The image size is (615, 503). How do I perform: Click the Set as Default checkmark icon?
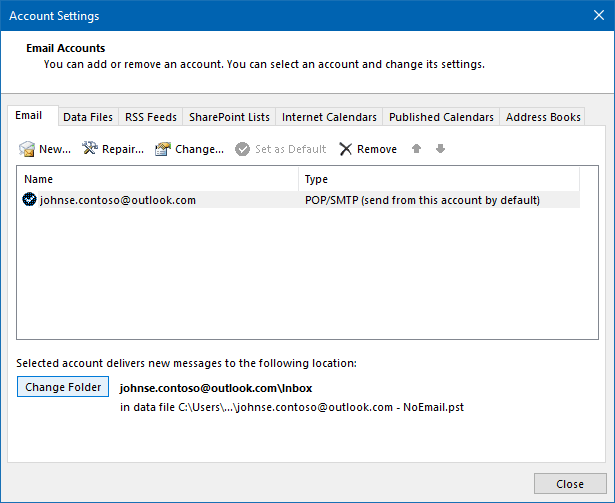pos(242,149)
